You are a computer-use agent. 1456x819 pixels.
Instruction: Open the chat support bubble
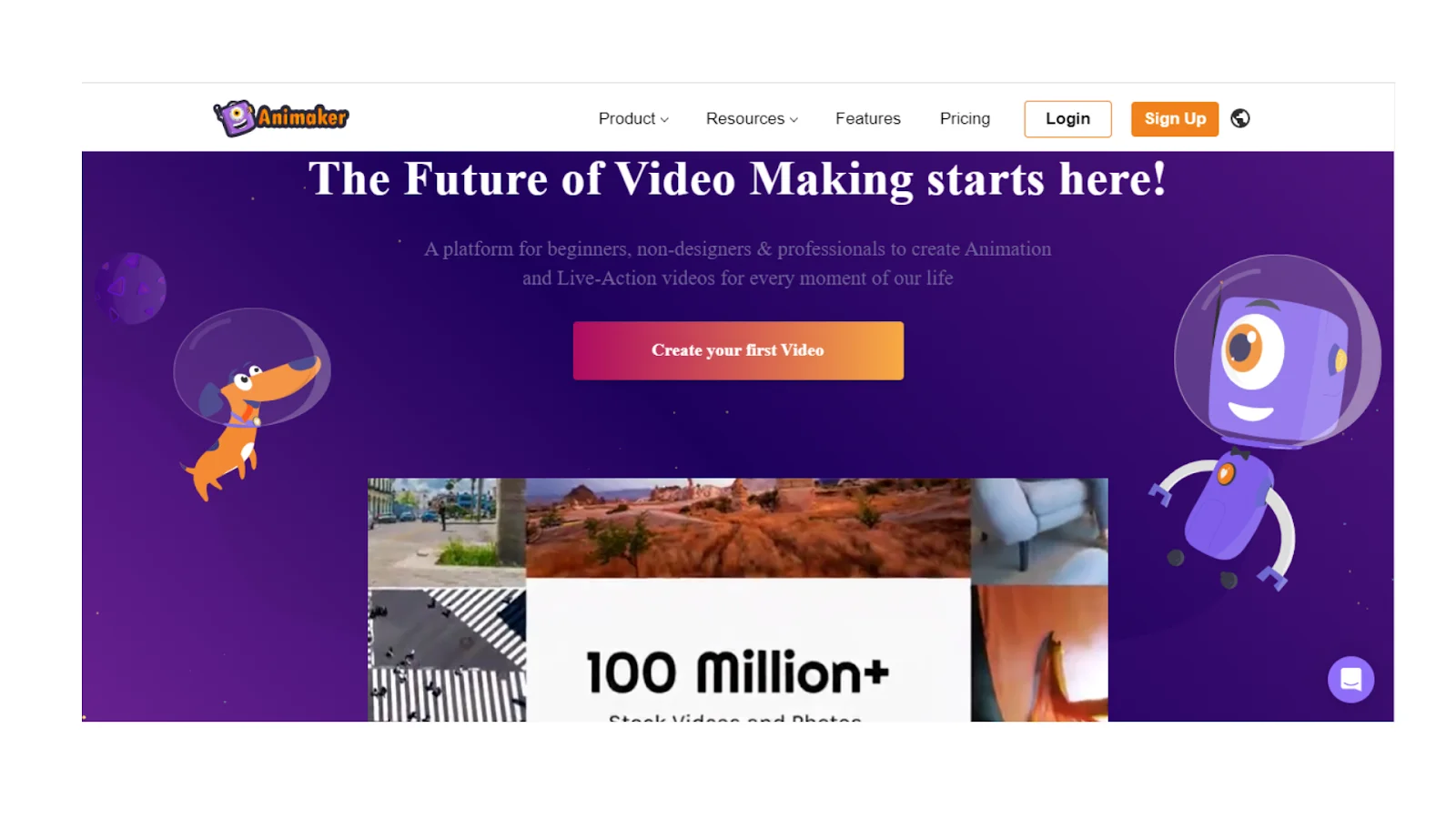(1350, 679)
